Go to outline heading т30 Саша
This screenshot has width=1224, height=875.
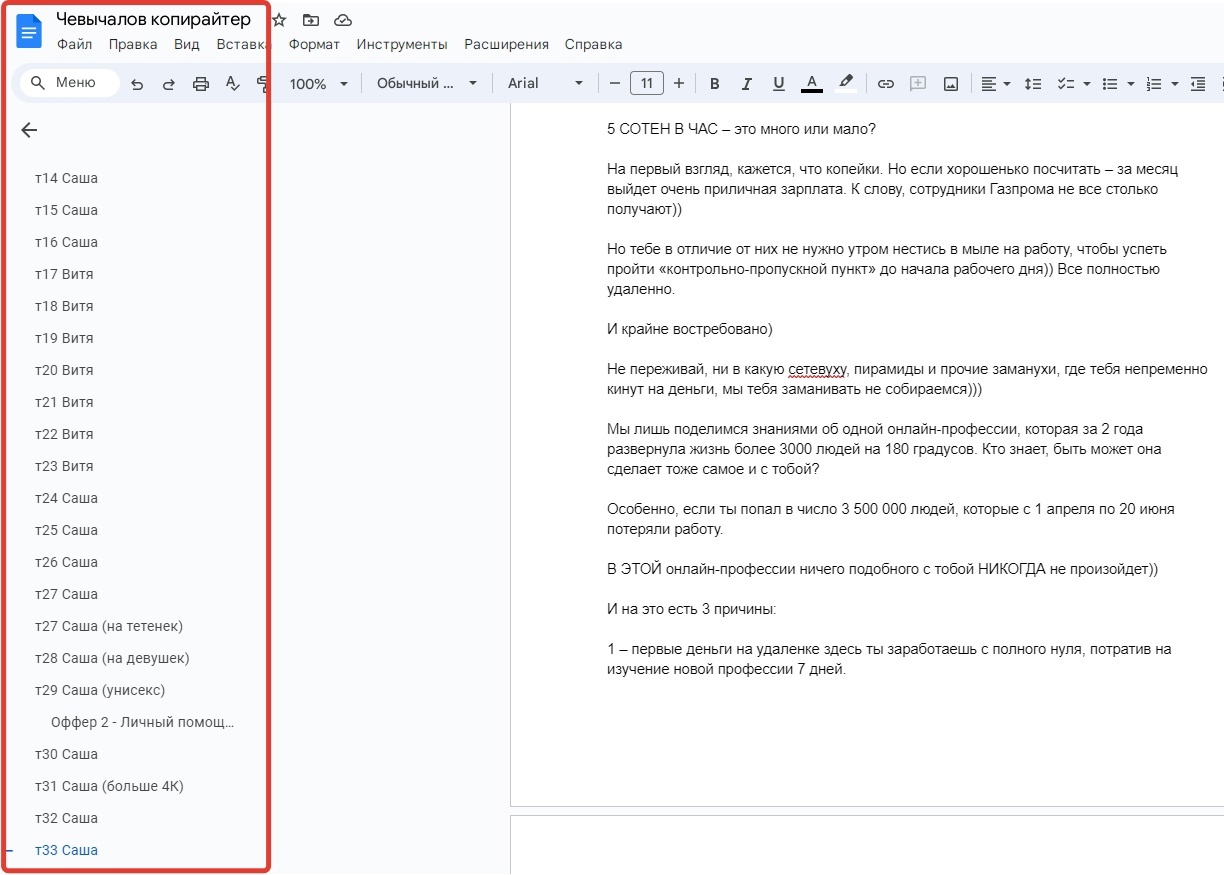(66, 754)
